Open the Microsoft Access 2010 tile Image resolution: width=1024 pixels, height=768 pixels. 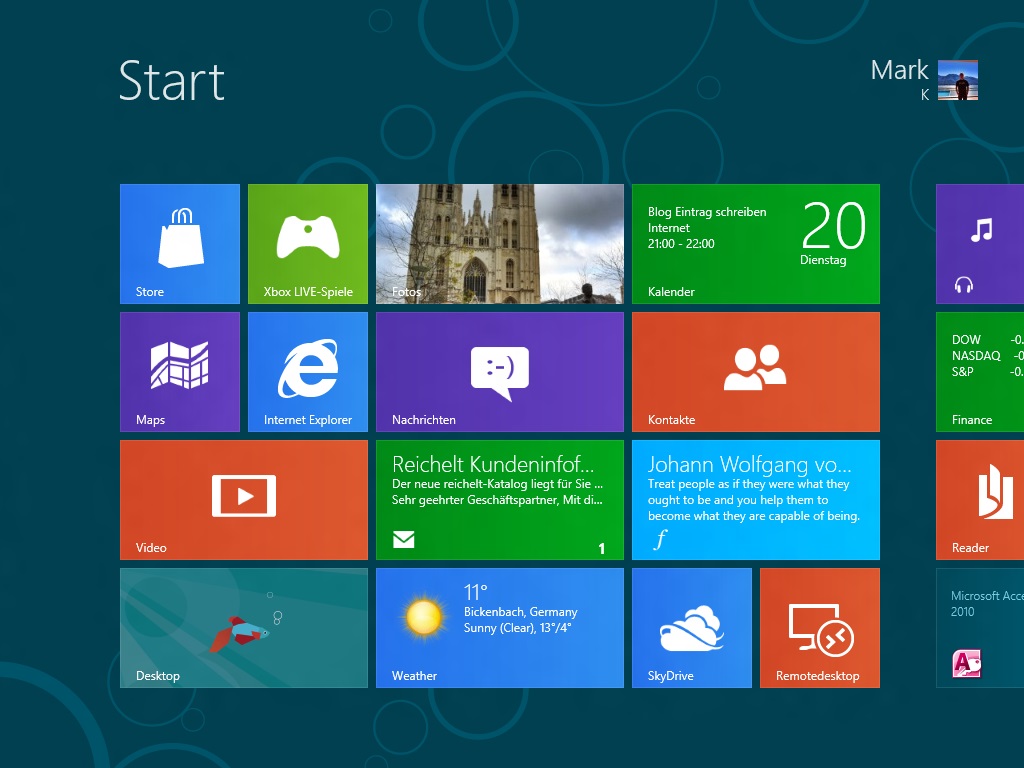coord(980,628)
